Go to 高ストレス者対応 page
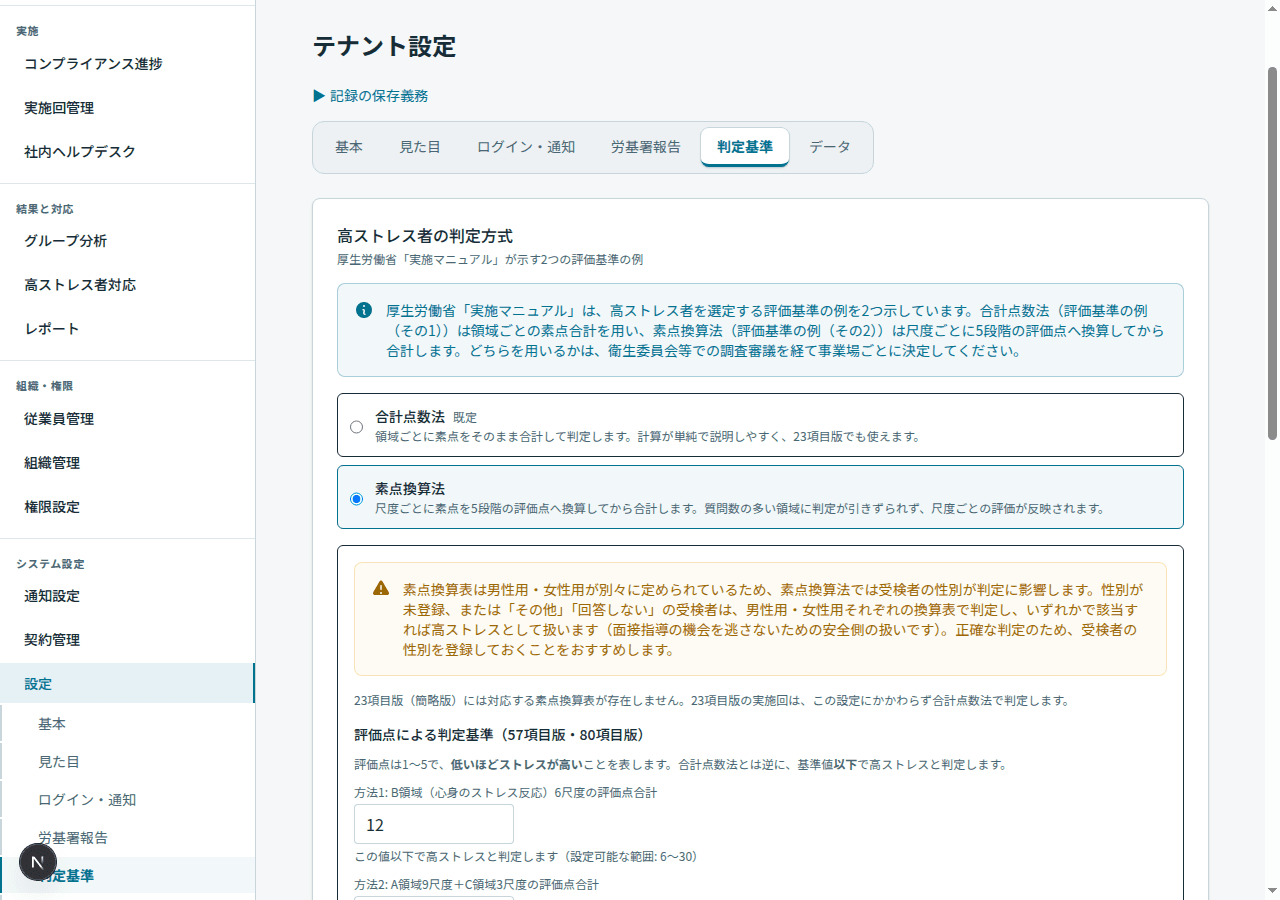 point(127,285)
